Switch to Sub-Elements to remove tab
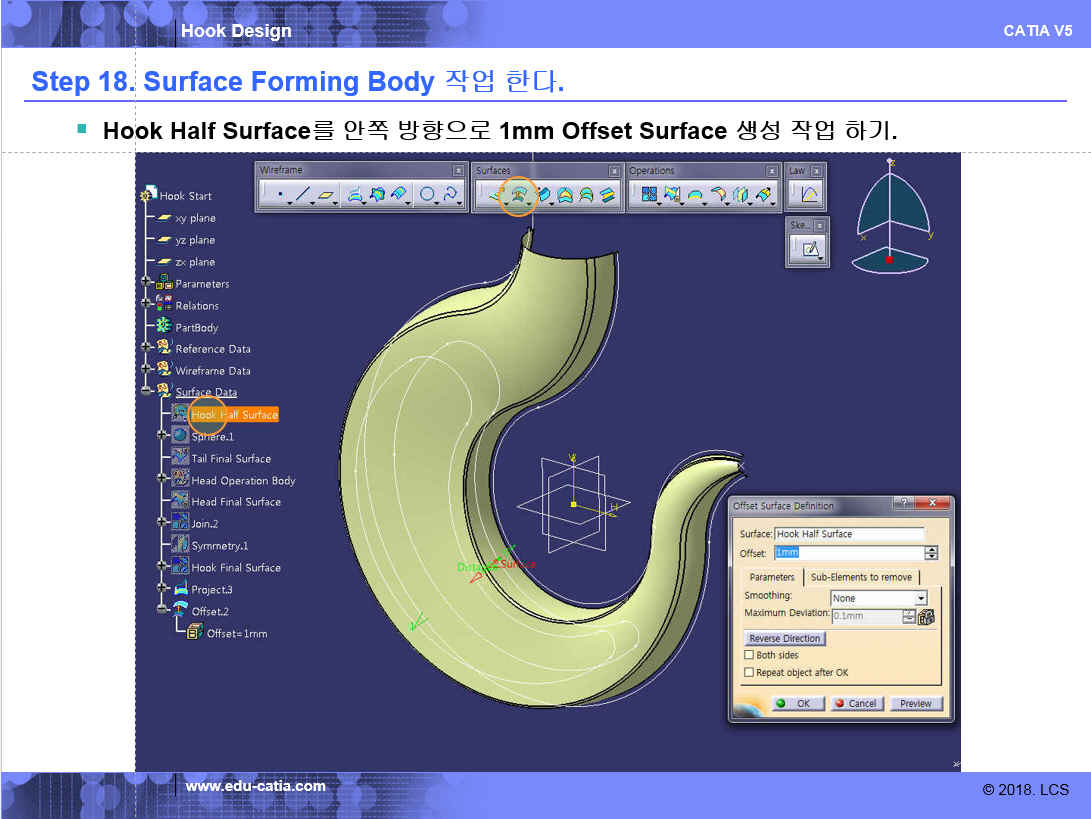 tap(861, 577)
